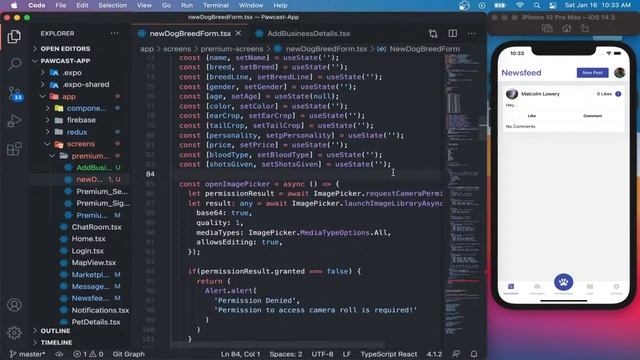Tap Like on Malcolm Lowery's post
The height and width of the screenshot is (360, 640).
531,116
